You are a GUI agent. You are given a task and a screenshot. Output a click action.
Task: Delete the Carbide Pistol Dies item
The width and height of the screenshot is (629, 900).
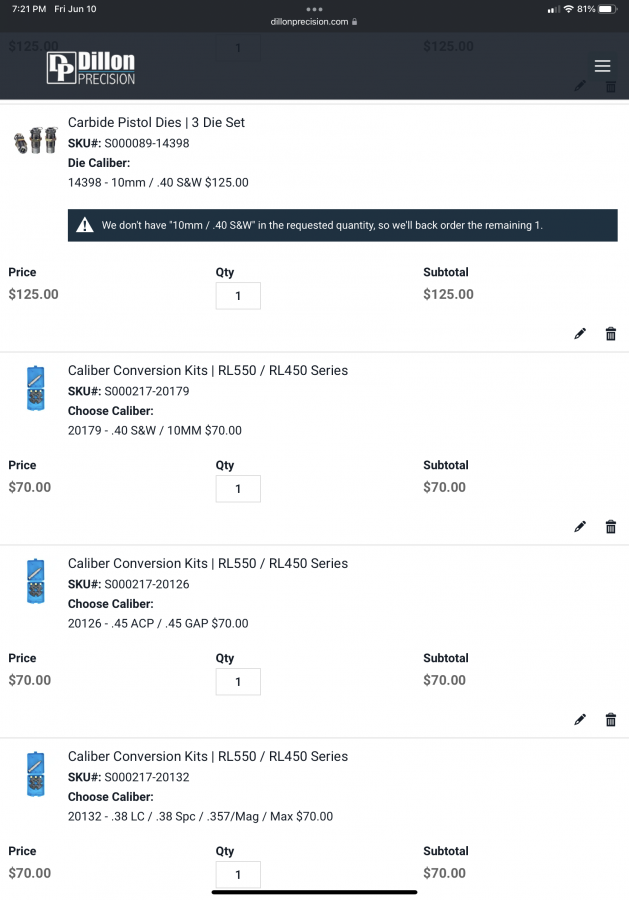coord(611,334)
